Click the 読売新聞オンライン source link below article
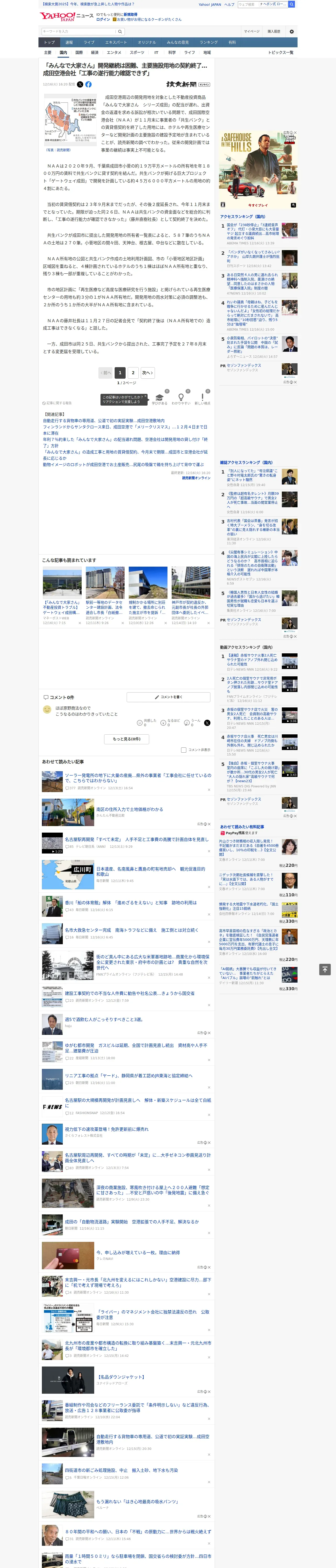The width and height of the screenshot is (336, 1568). [196, 478]
